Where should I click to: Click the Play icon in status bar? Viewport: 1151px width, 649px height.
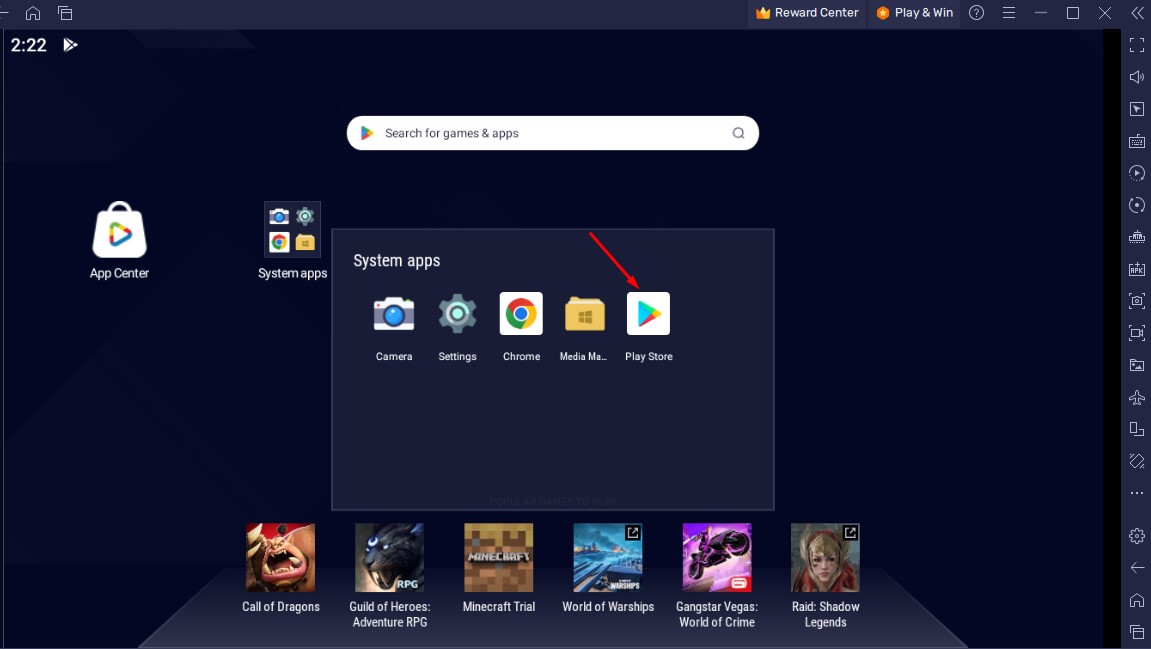click(x=70, y=45)
